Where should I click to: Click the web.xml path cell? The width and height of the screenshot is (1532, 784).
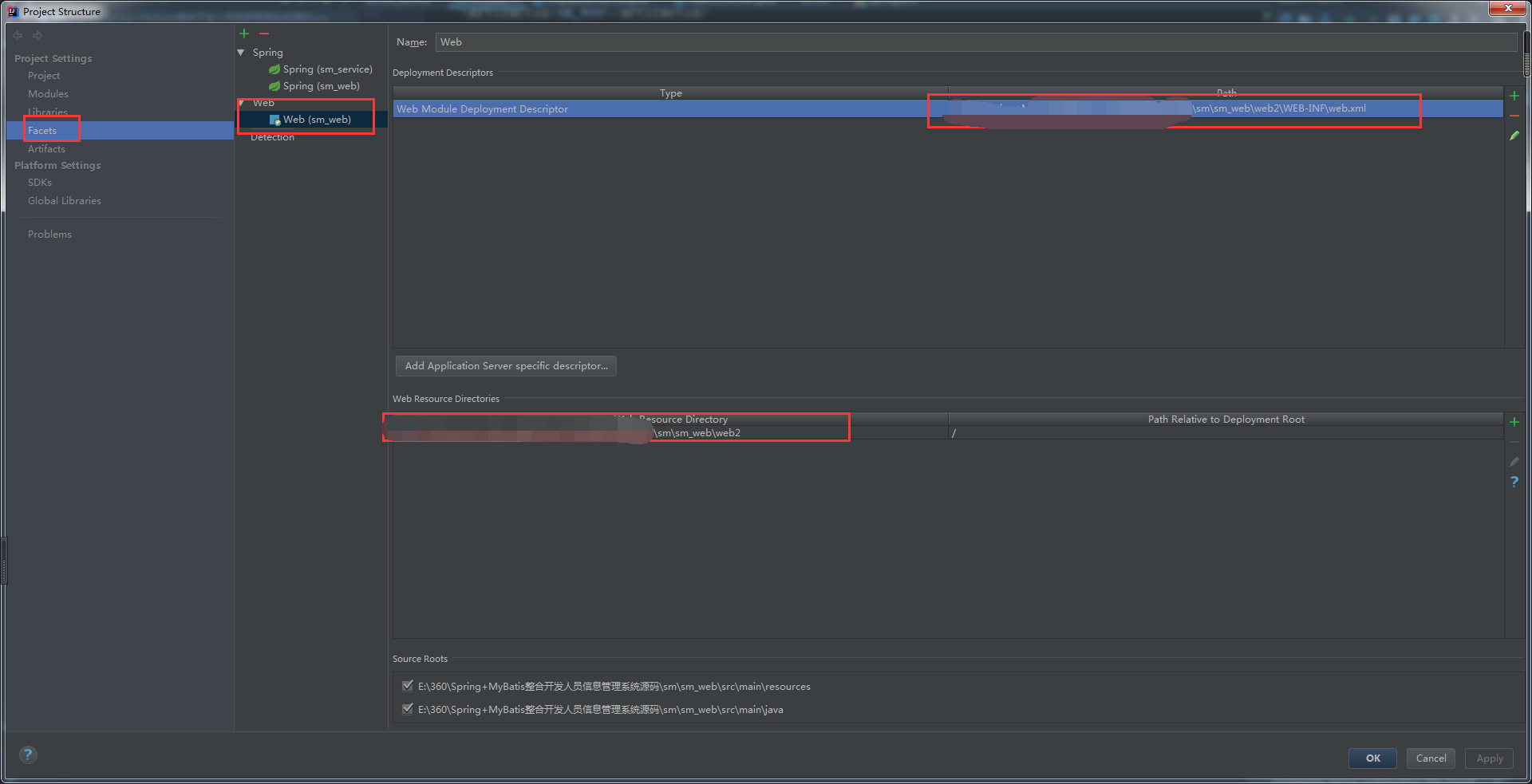pos(1226,108)
